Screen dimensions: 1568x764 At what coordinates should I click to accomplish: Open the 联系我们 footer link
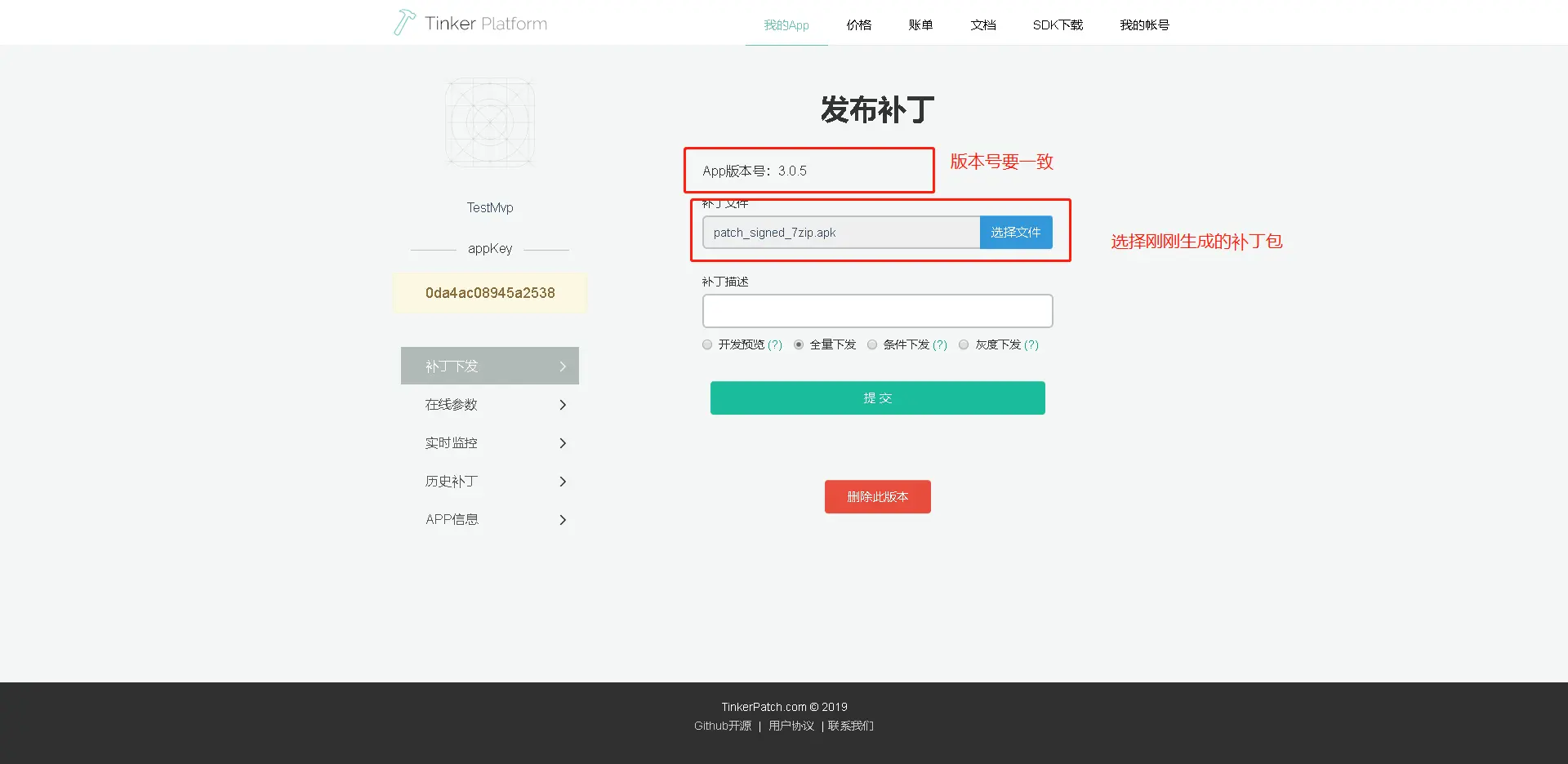pyautogui.click(x=851, y=726)
